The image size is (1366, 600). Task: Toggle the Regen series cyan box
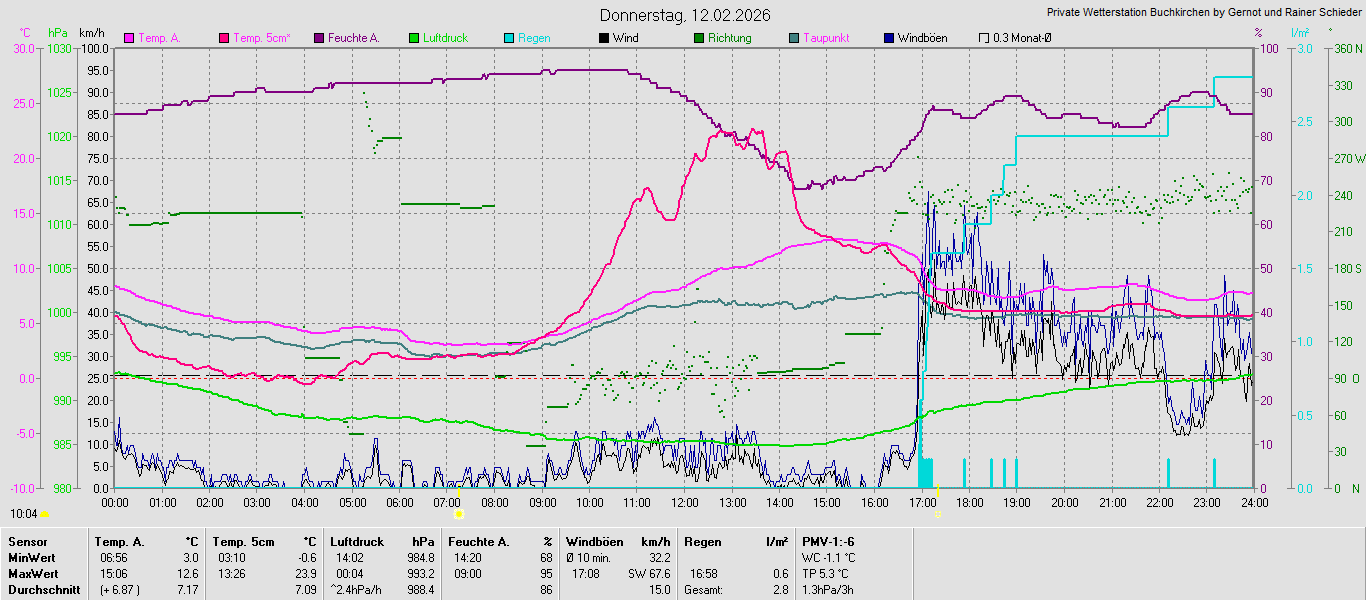(509, 38)
